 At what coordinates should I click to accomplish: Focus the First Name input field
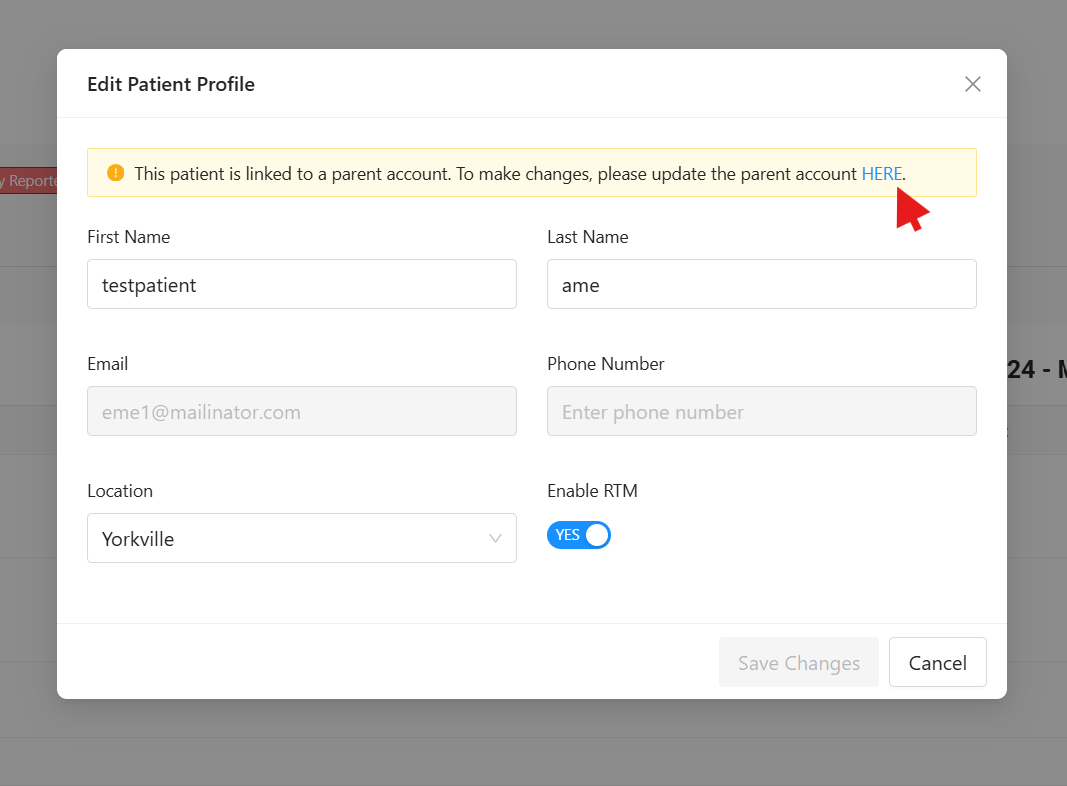[x=301, y=284]
